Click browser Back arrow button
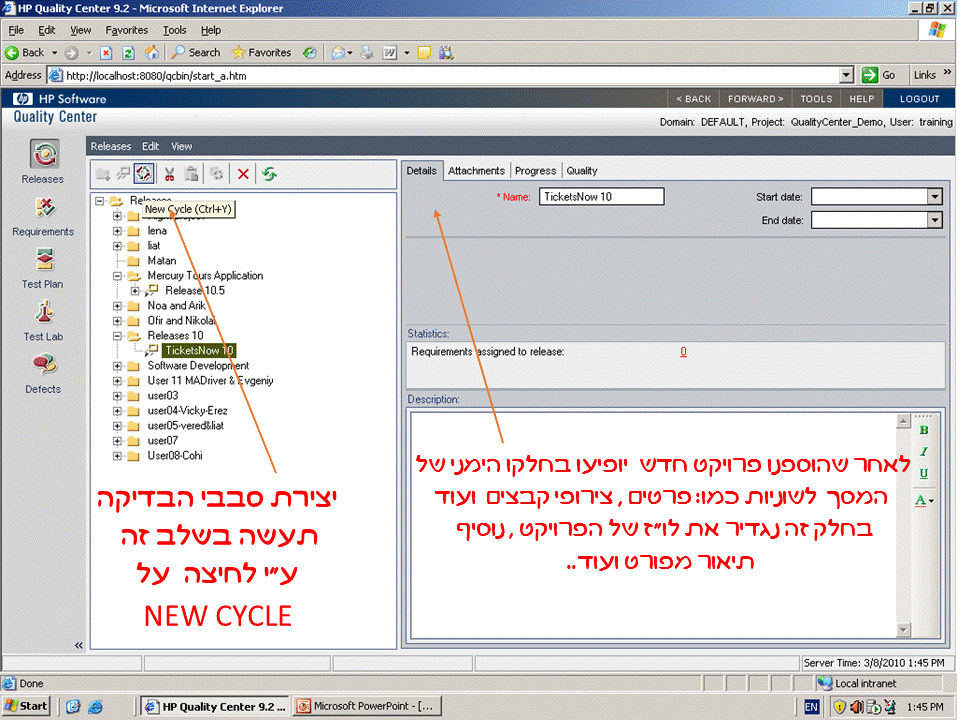Image resolution: width=960 pixels, height=720 pixels. [26, 53]
